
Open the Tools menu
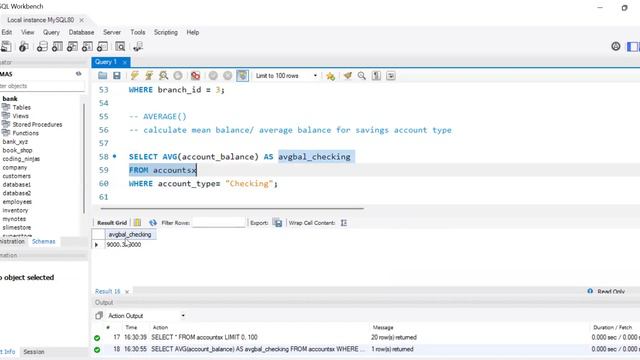[x=138, y=32]
